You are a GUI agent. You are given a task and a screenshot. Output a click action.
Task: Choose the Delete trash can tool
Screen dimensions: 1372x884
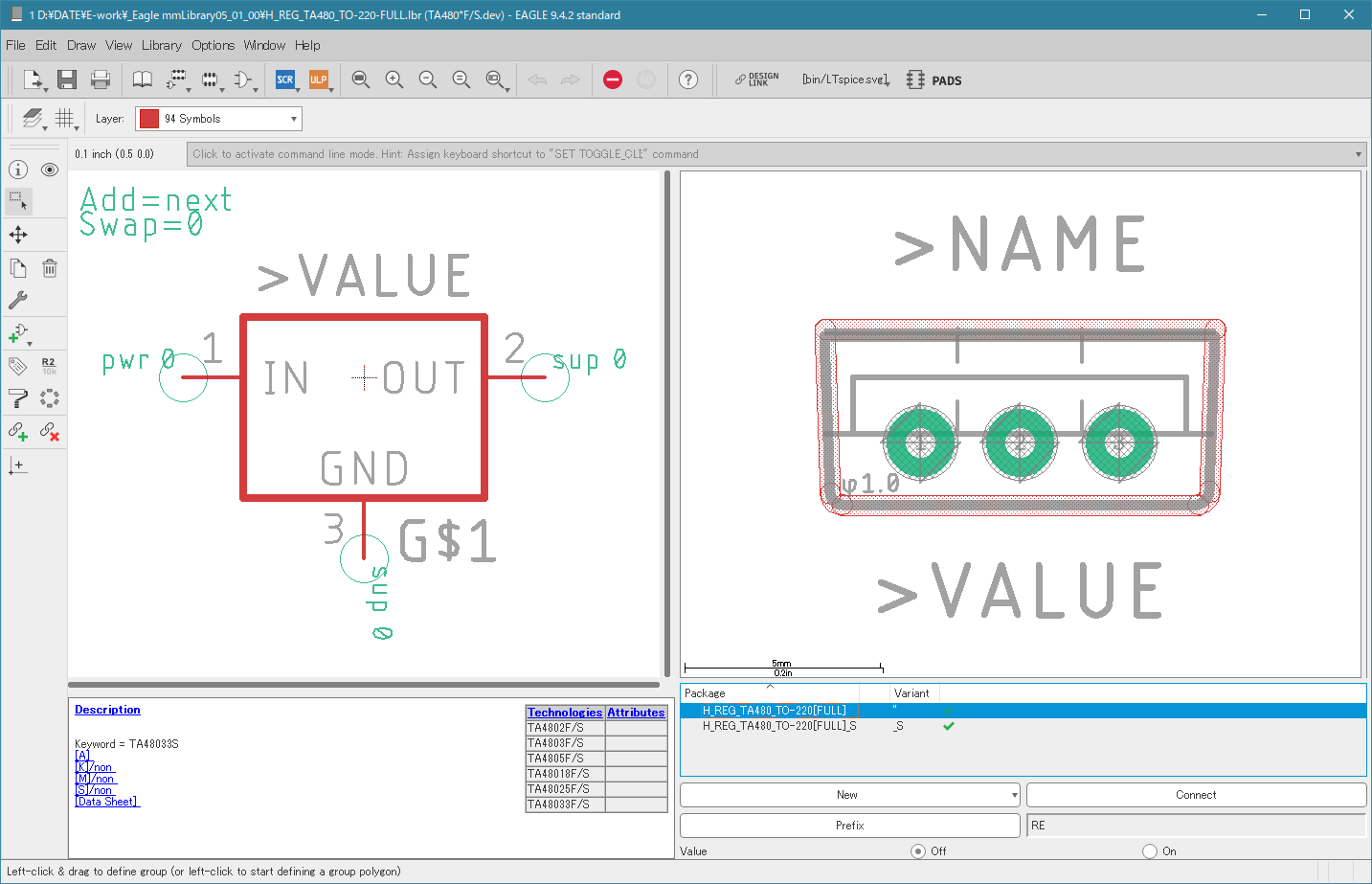[x=50, y=268]
